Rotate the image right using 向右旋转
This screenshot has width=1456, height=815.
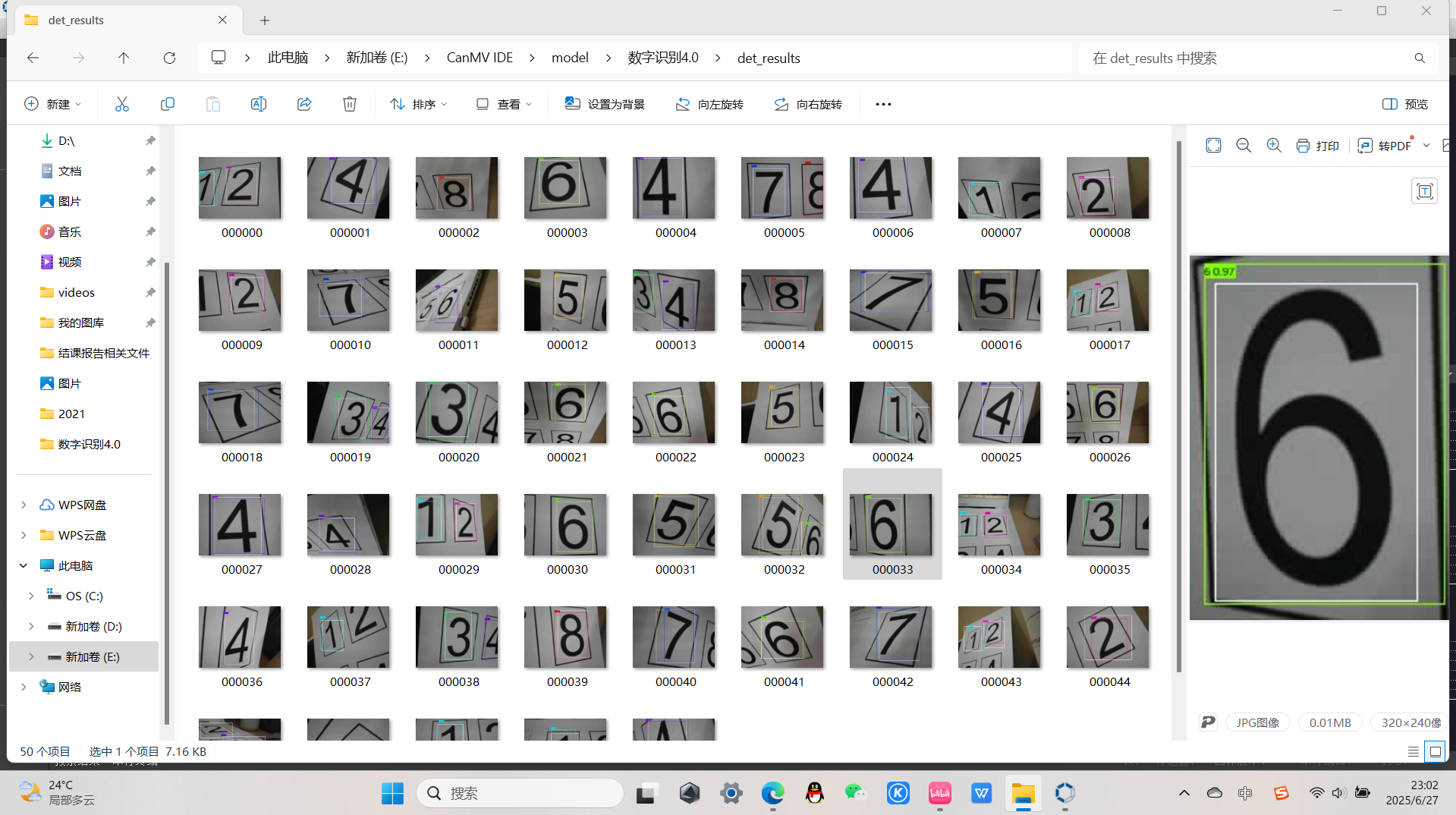807,104
